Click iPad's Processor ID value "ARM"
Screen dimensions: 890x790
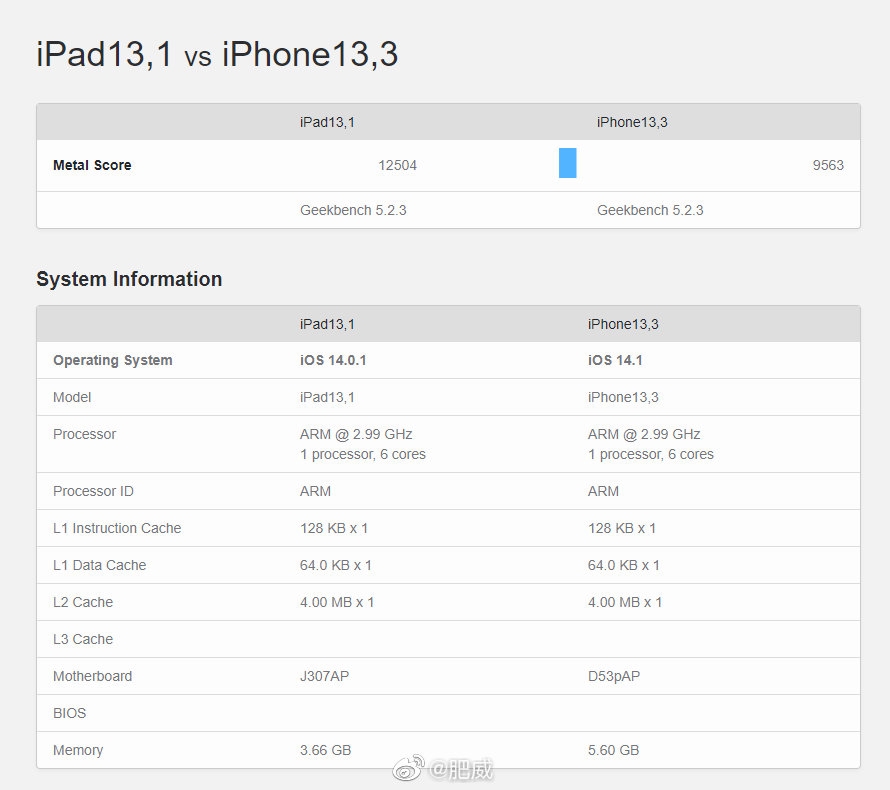(x=315, y=491)
